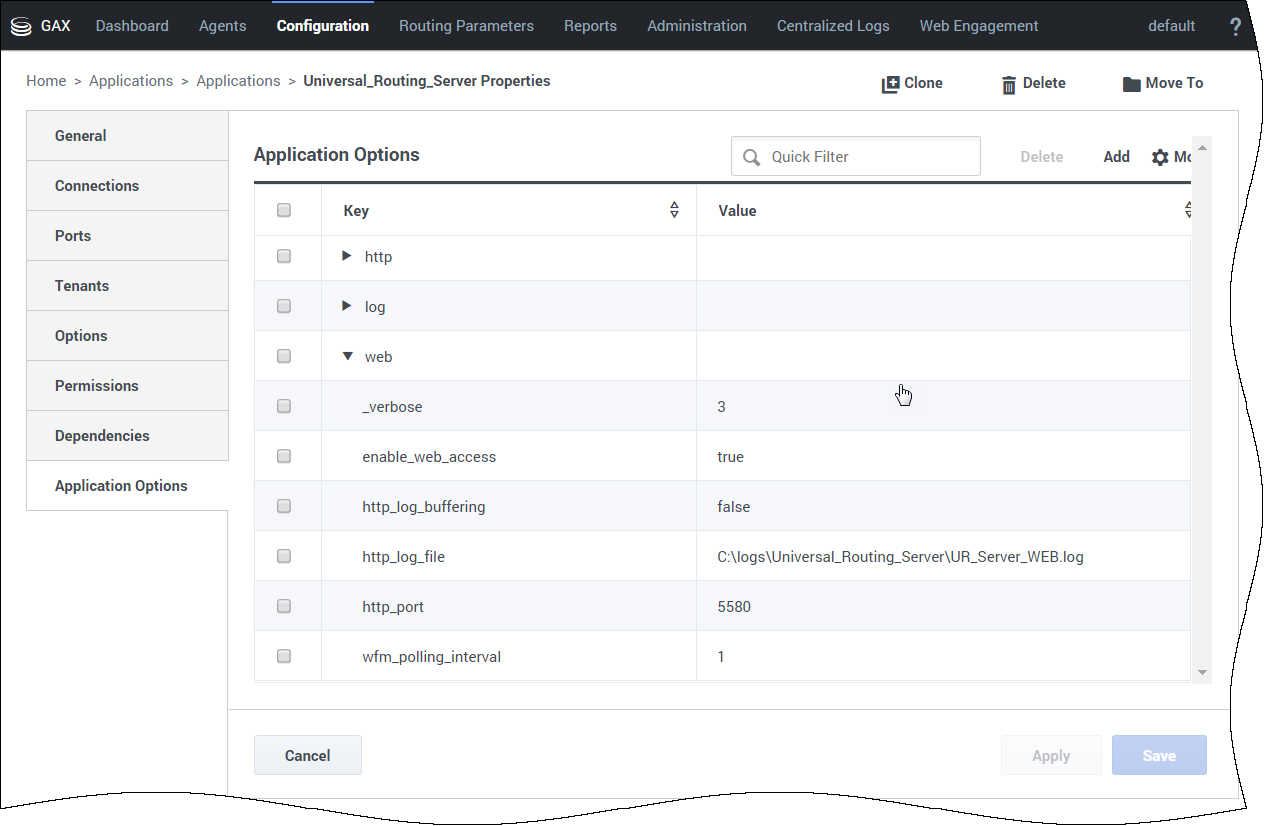Sort by Key column arrows

click(674, 210)
